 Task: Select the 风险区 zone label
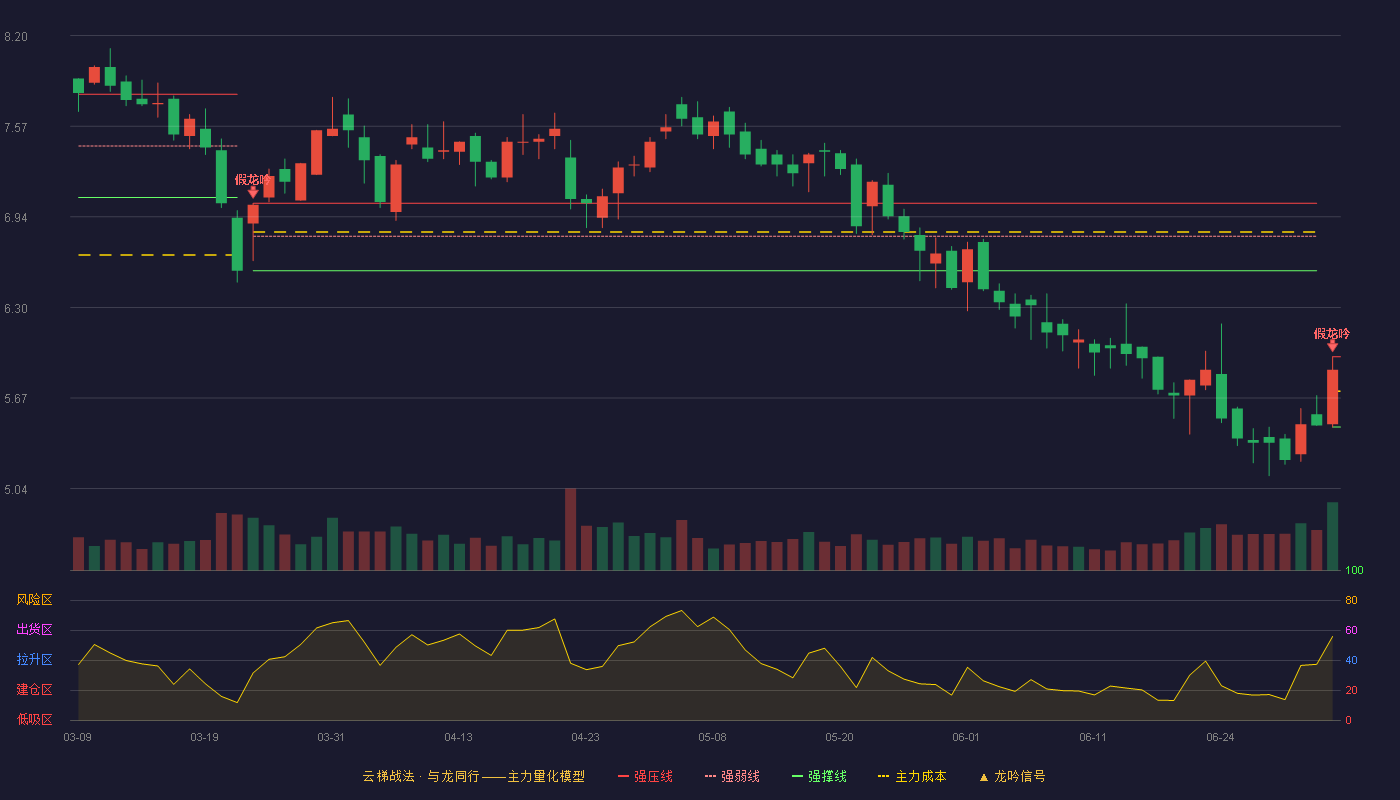[x=34, y=600]
